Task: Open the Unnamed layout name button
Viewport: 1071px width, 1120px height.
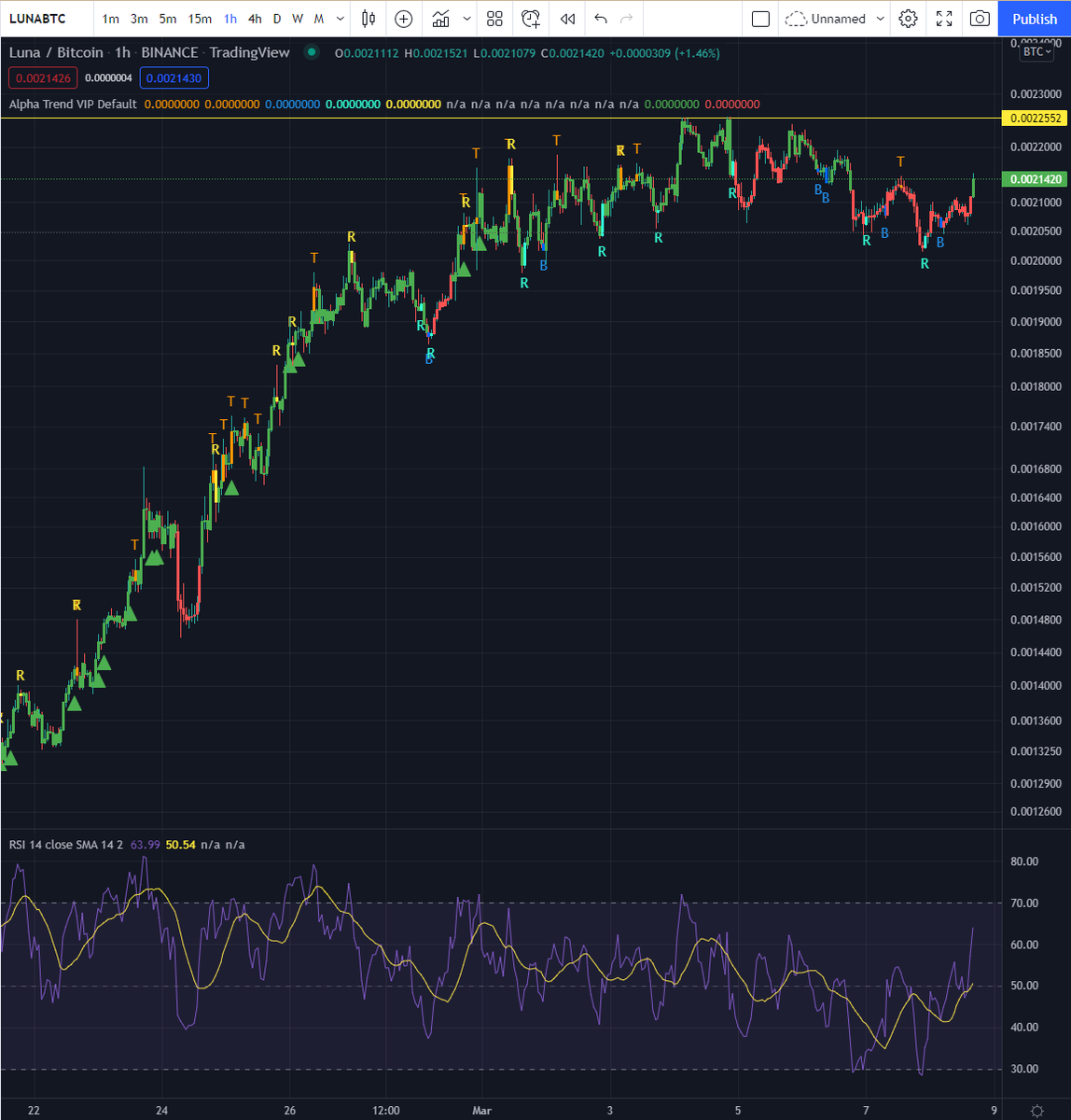Action: point(838,19)
